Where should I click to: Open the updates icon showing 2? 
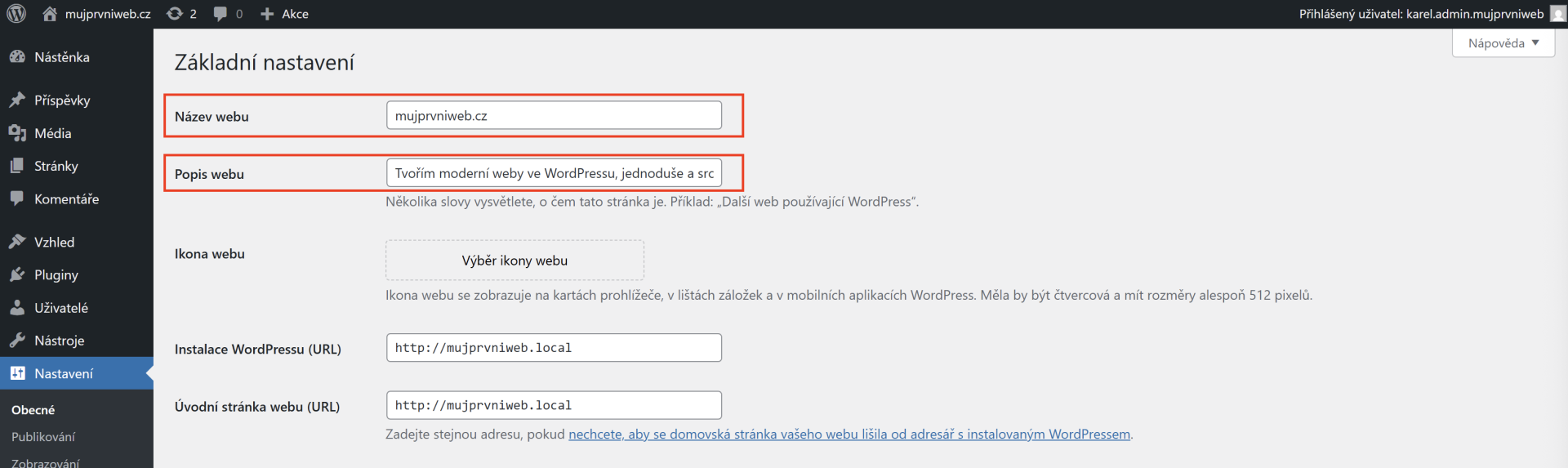(x=174, y=14)
